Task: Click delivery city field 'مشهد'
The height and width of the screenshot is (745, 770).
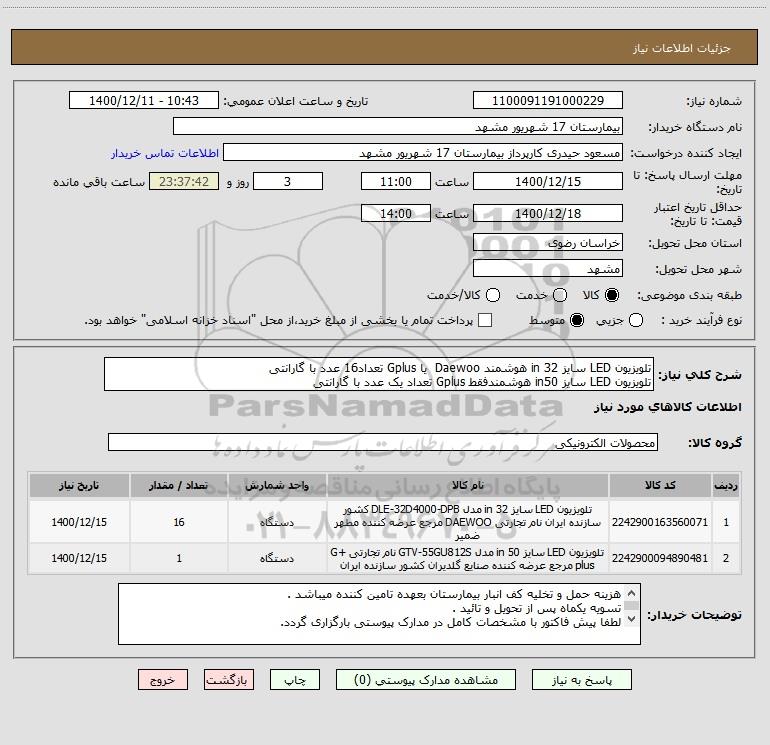Action: (548, 269)
